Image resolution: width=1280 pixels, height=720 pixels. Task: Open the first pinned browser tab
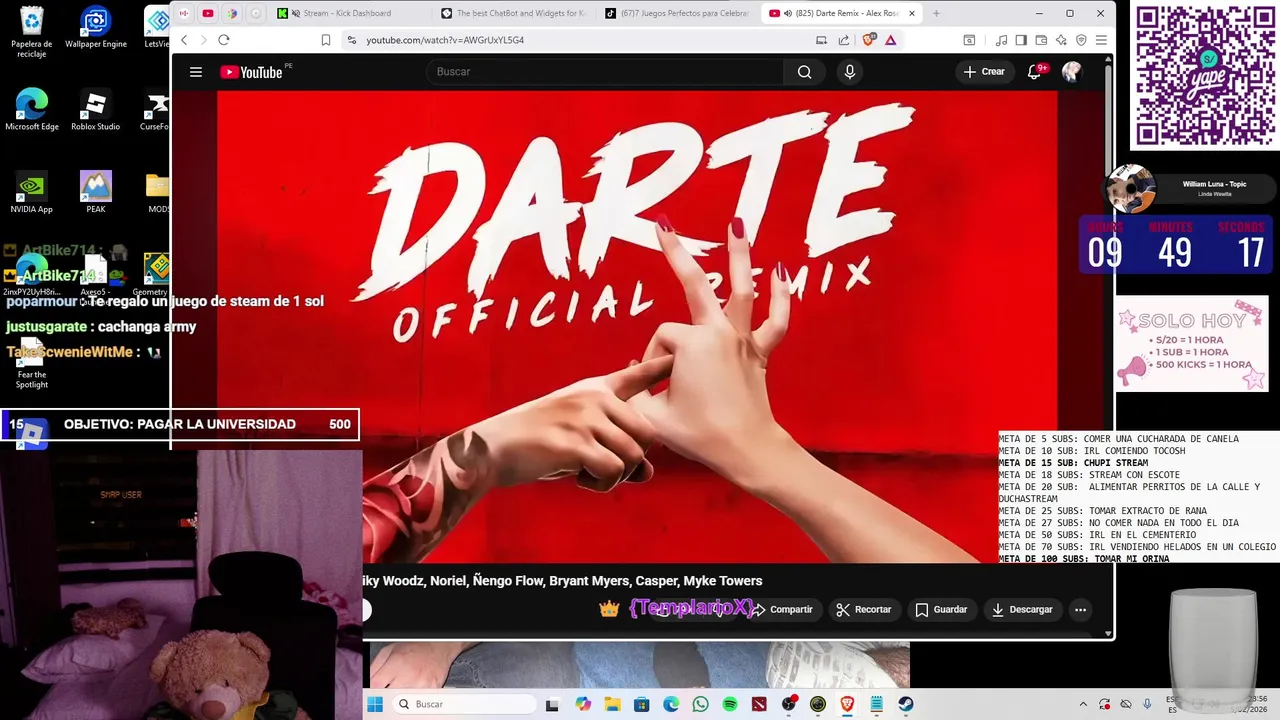(184, 13)
